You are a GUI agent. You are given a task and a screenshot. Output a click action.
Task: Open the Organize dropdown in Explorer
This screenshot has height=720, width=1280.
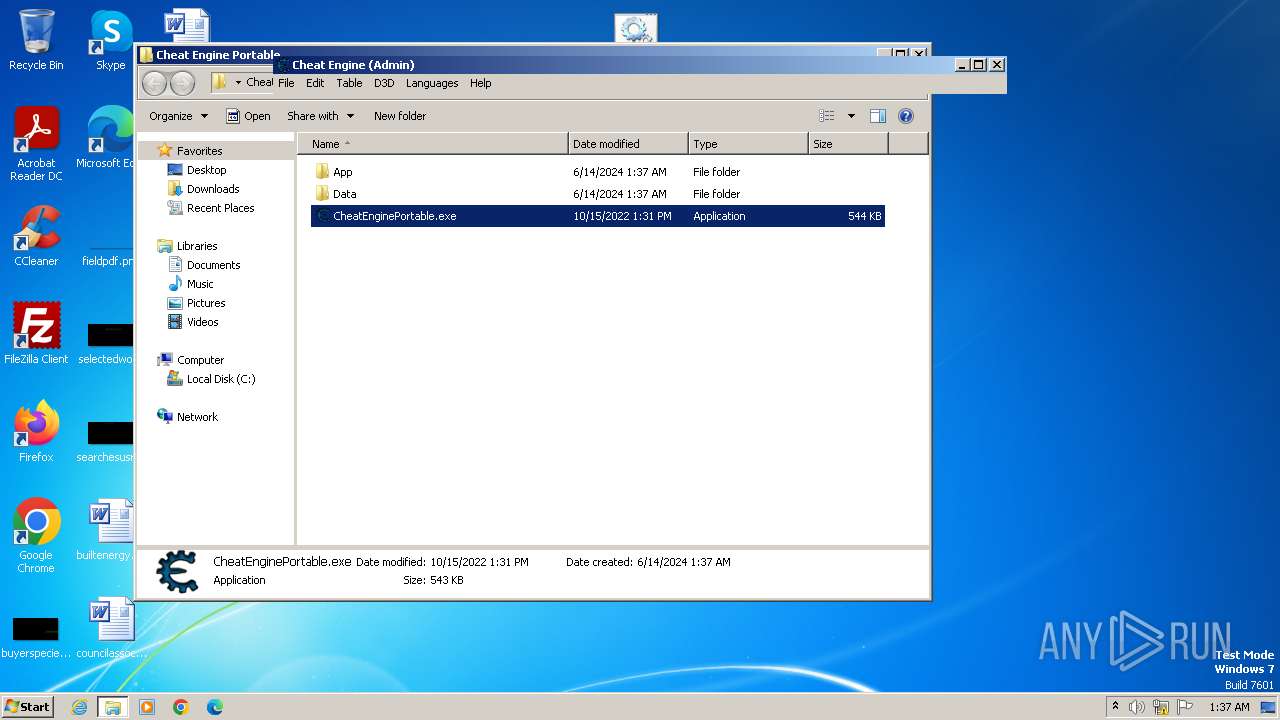178,116
